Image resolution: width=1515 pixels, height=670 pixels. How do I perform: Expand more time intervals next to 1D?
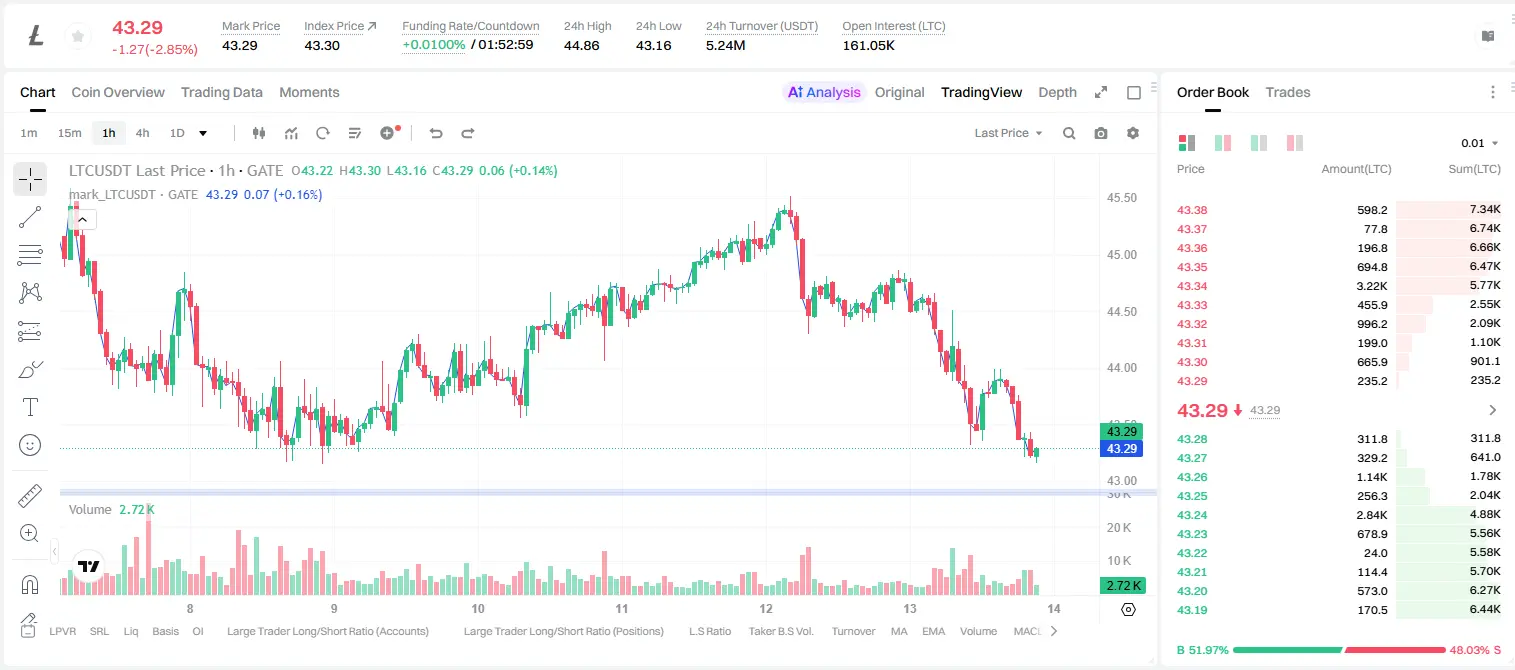(204, 133)
